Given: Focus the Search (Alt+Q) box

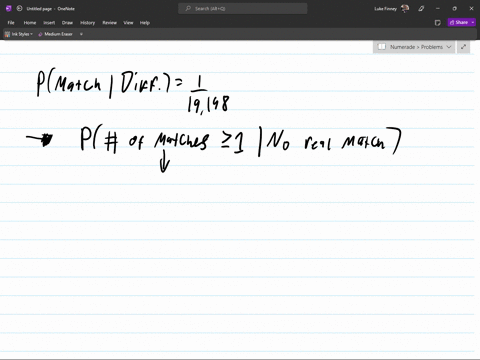Looking at the screenshot, I should 243,9.
